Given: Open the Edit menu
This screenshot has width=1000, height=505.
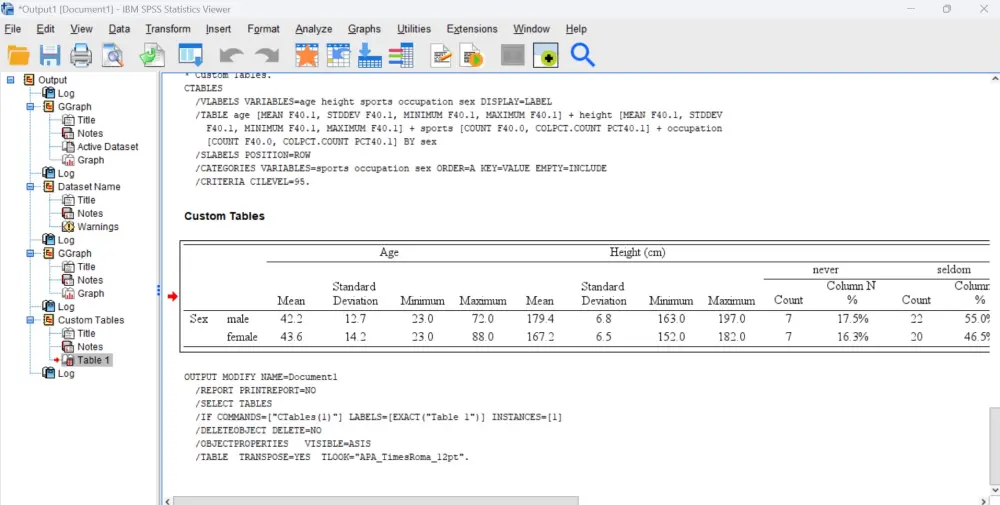Looking at the screenshot, I should (x=45, y=29).
